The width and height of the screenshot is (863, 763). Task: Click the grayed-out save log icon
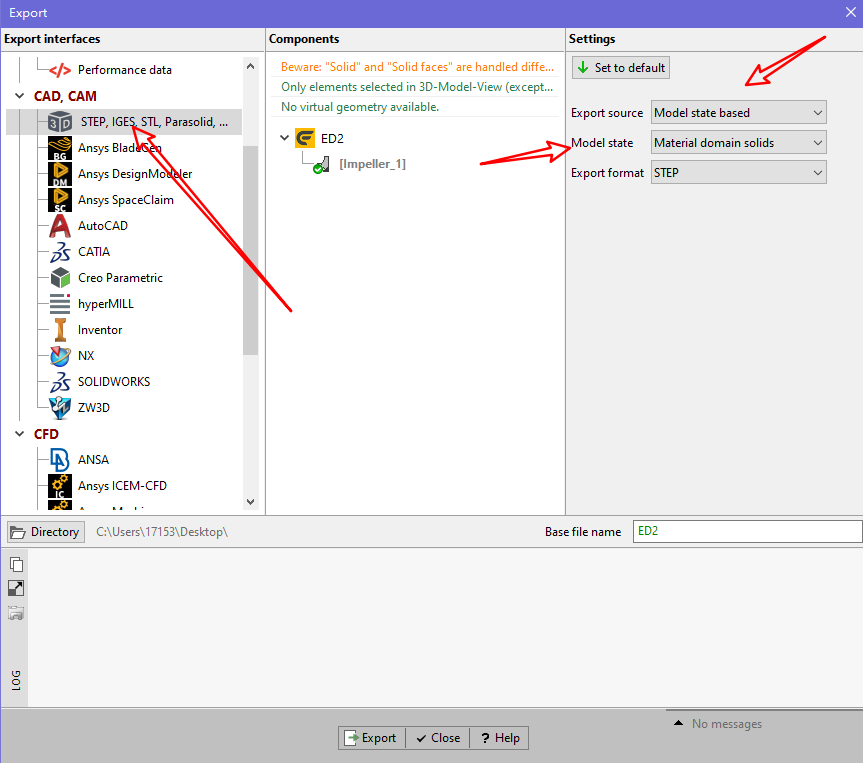coord(16,613)
